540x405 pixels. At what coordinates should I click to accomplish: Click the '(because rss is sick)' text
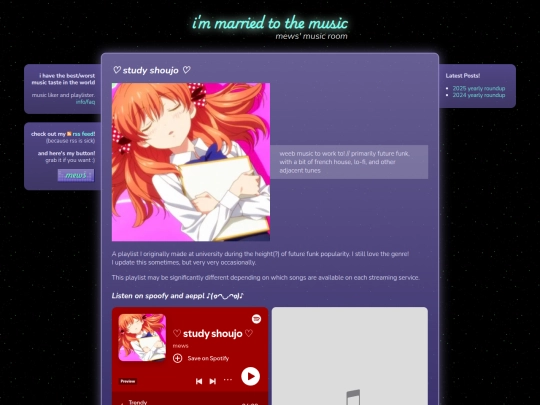click(x=70, y=141)
